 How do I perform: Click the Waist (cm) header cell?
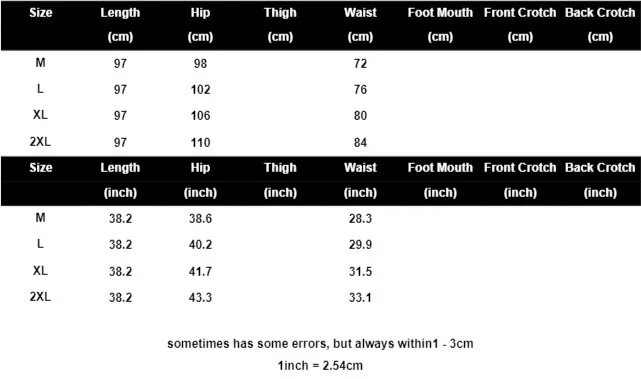tap(360, 25)
